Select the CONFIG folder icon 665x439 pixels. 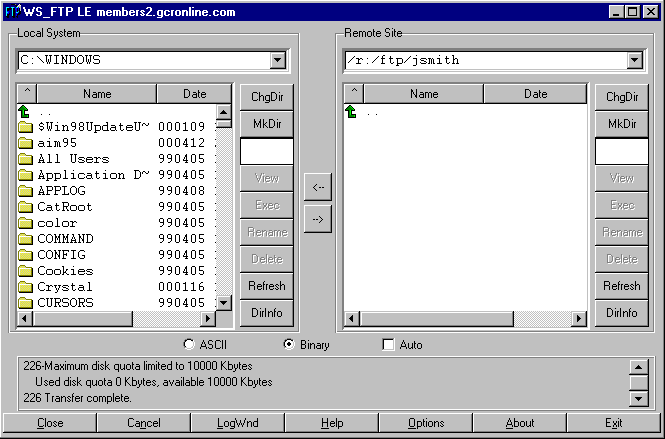pos(25,255)
